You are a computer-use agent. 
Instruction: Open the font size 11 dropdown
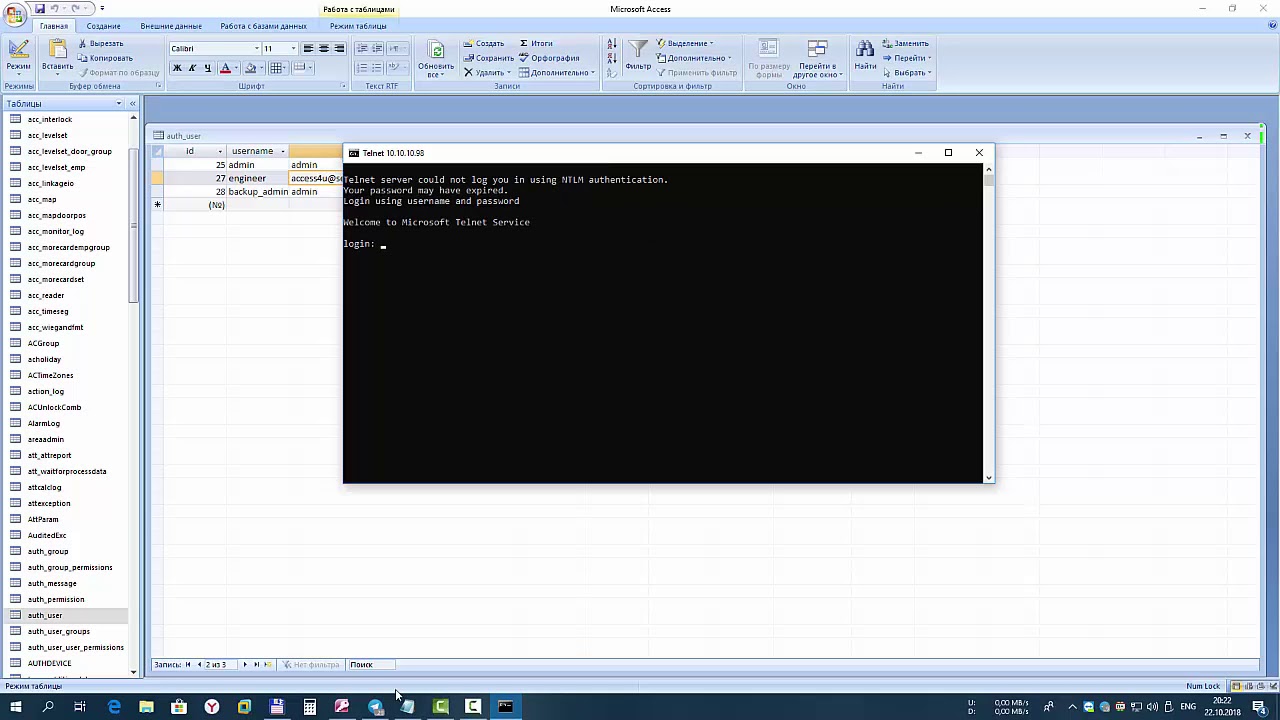pos(293,49)
